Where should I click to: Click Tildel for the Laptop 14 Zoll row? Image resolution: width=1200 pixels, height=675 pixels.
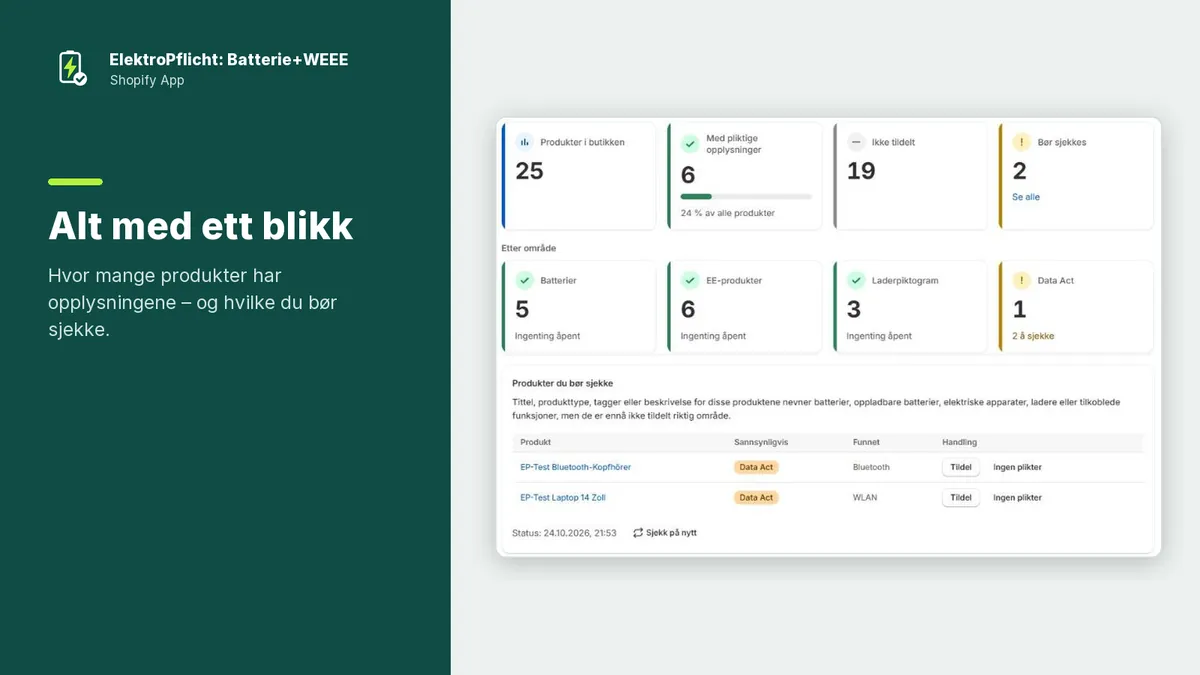tap(961, 497)
